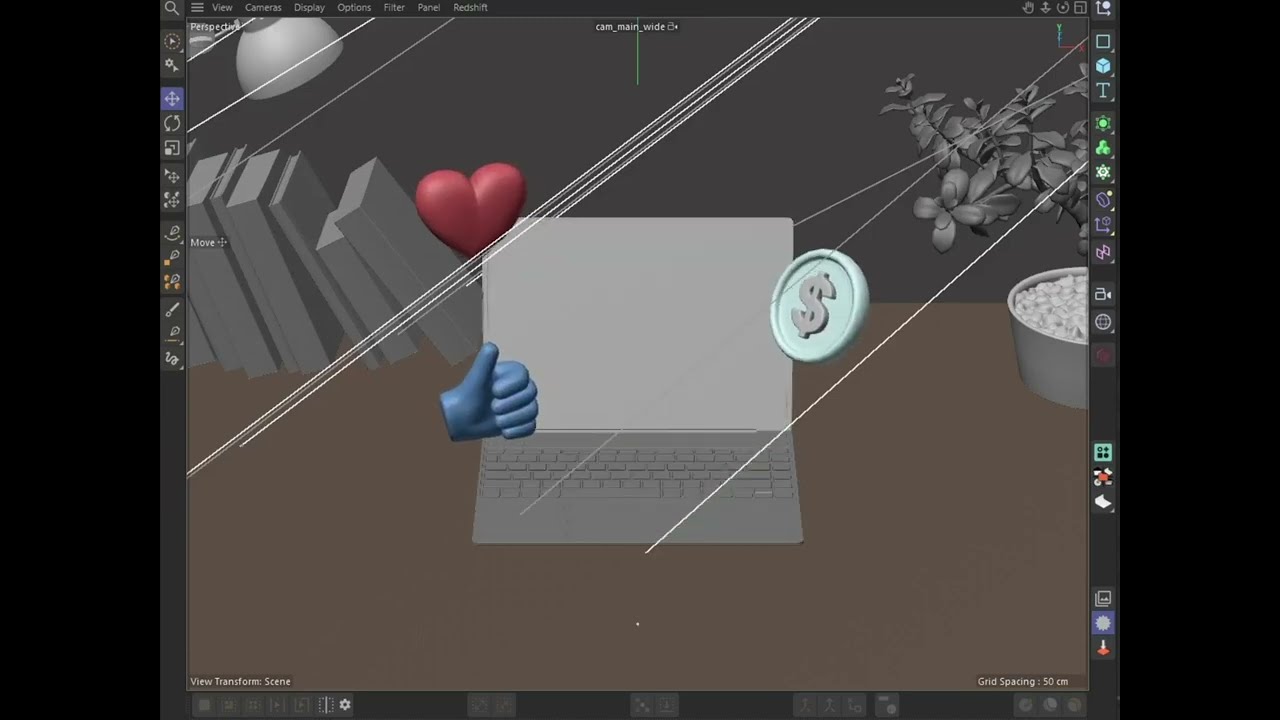1280x720 pixels.
Task: Select the squiggle Doodle tool
Action: (172, 358)
